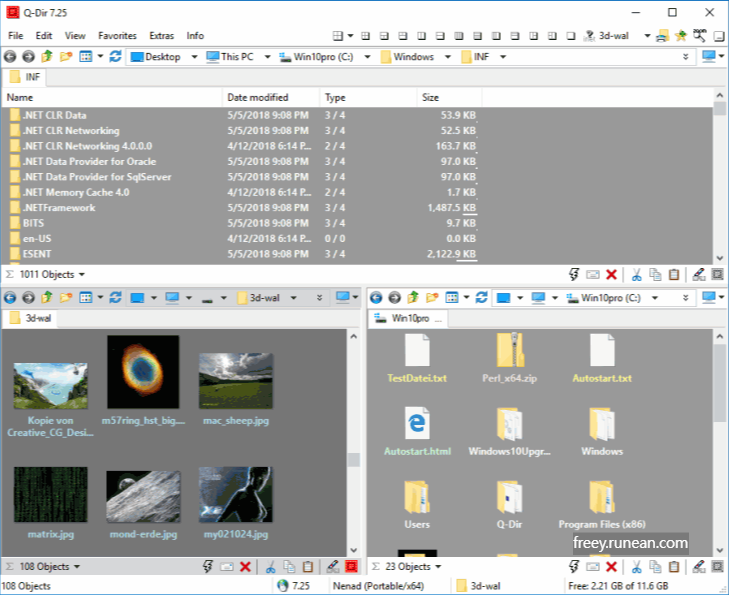The height and width of the screenshot is (595, 729).
Task: Expand the Desktop breadcrumb dropdown
Action: coord(194,57)
